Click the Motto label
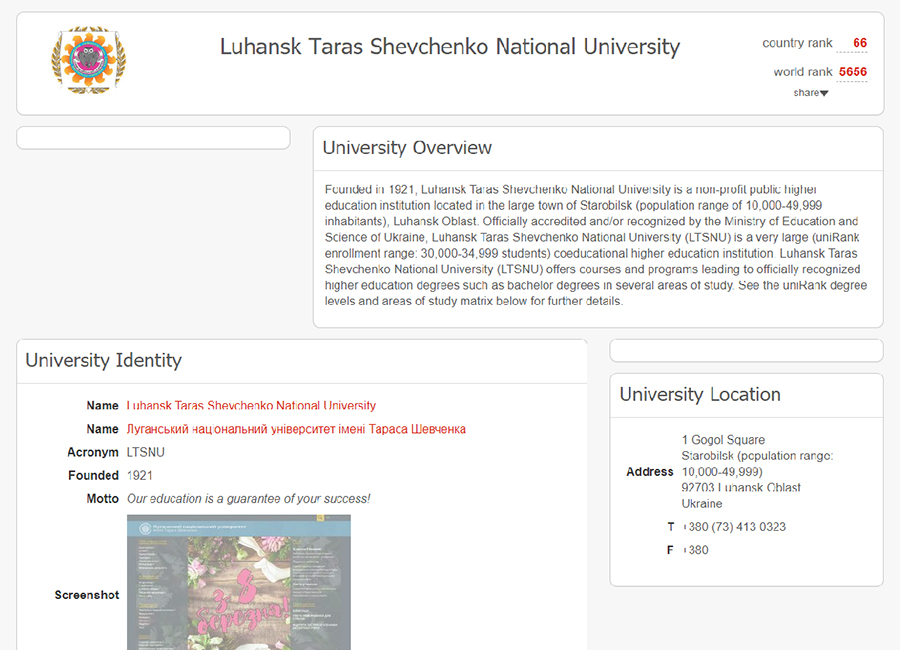 pos(102,498)
